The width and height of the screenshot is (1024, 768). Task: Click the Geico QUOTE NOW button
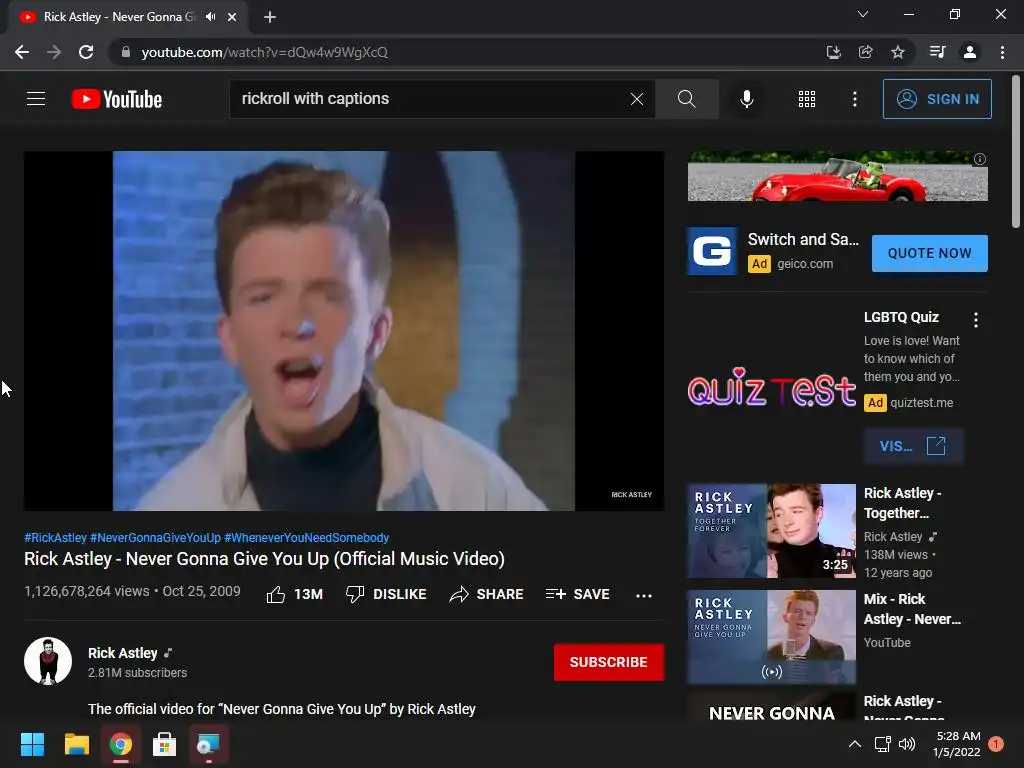(929, 253)
